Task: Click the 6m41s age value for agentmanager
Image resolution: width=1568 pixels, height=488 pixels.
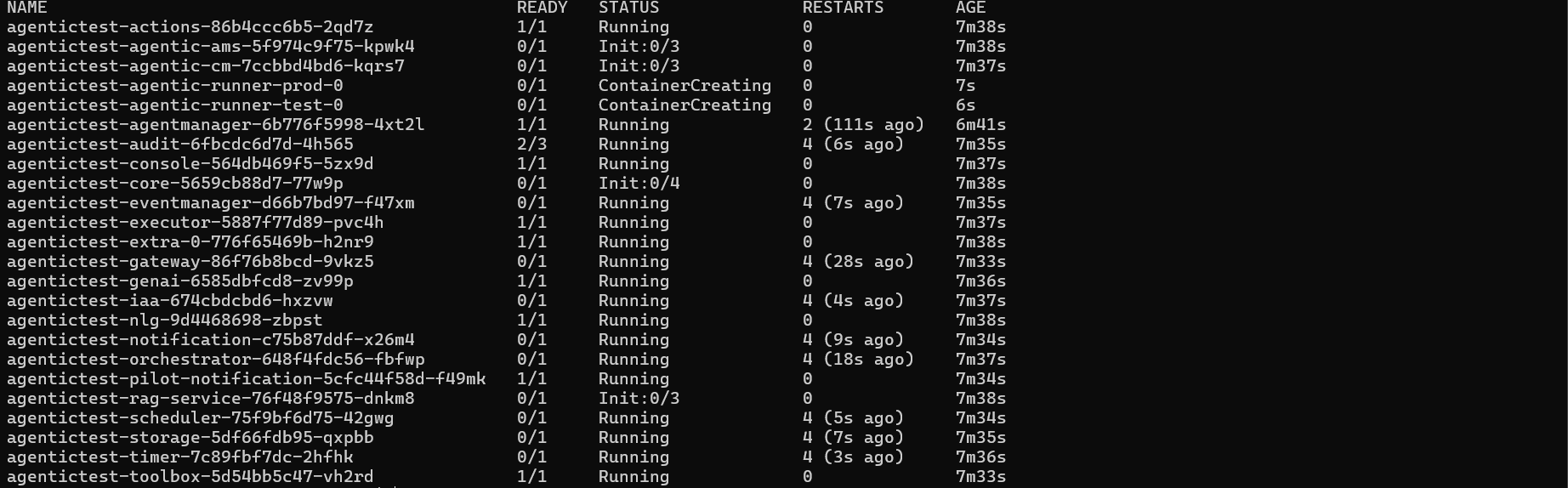Action: coord(980,125)
